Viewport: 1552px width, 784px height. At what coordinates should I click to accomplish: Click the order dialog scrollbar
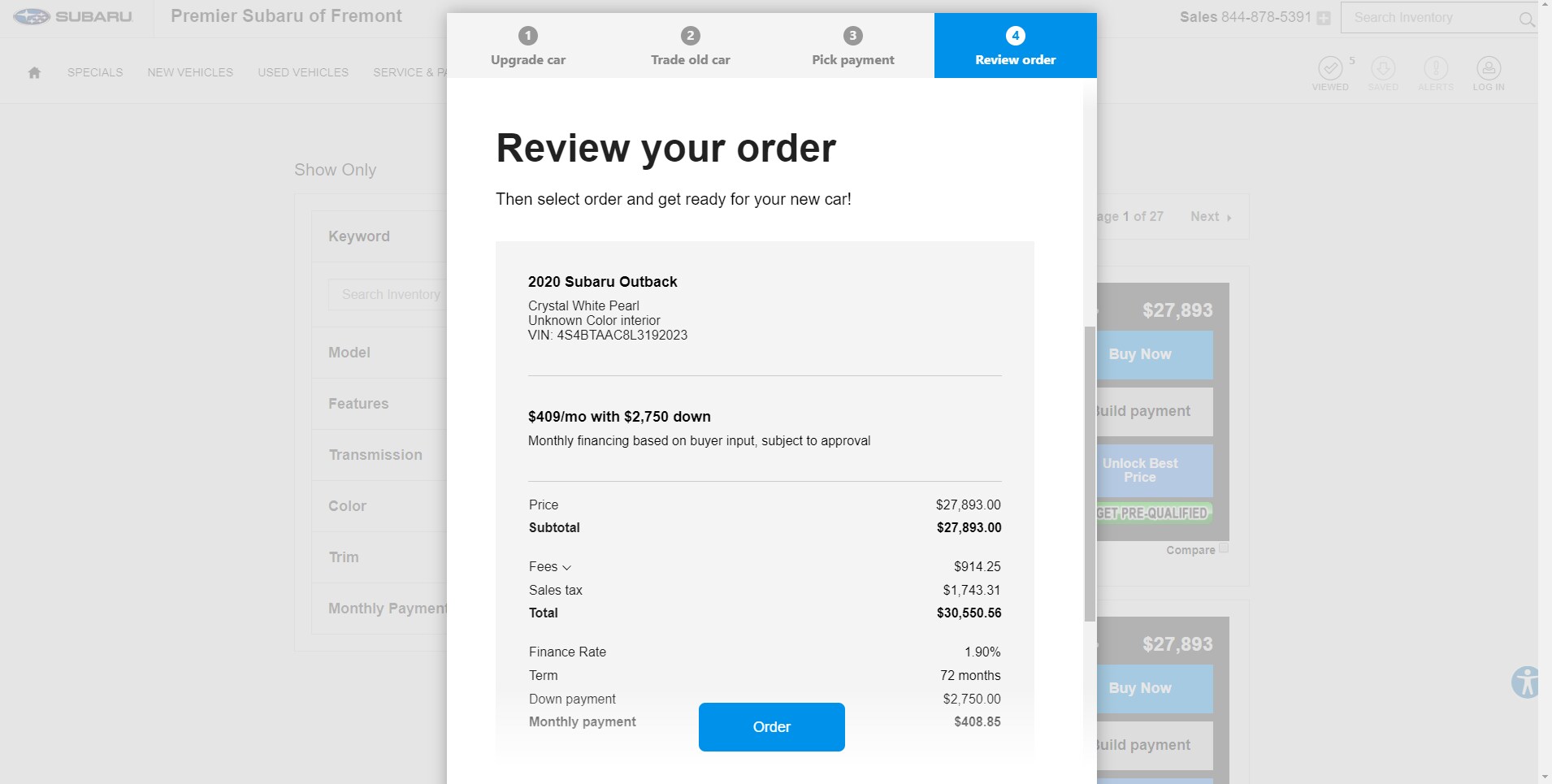(x=1090, y=474)
